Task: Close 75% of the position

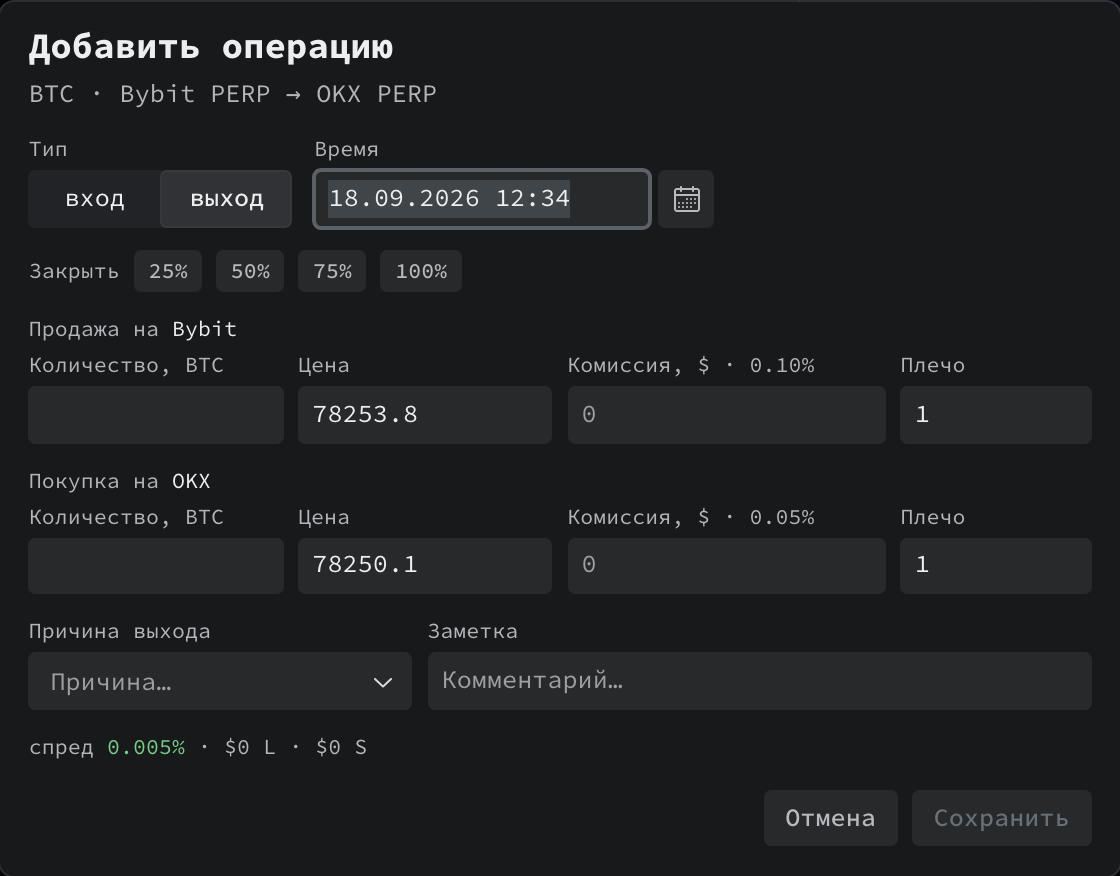Action: [x=332, y=272]
